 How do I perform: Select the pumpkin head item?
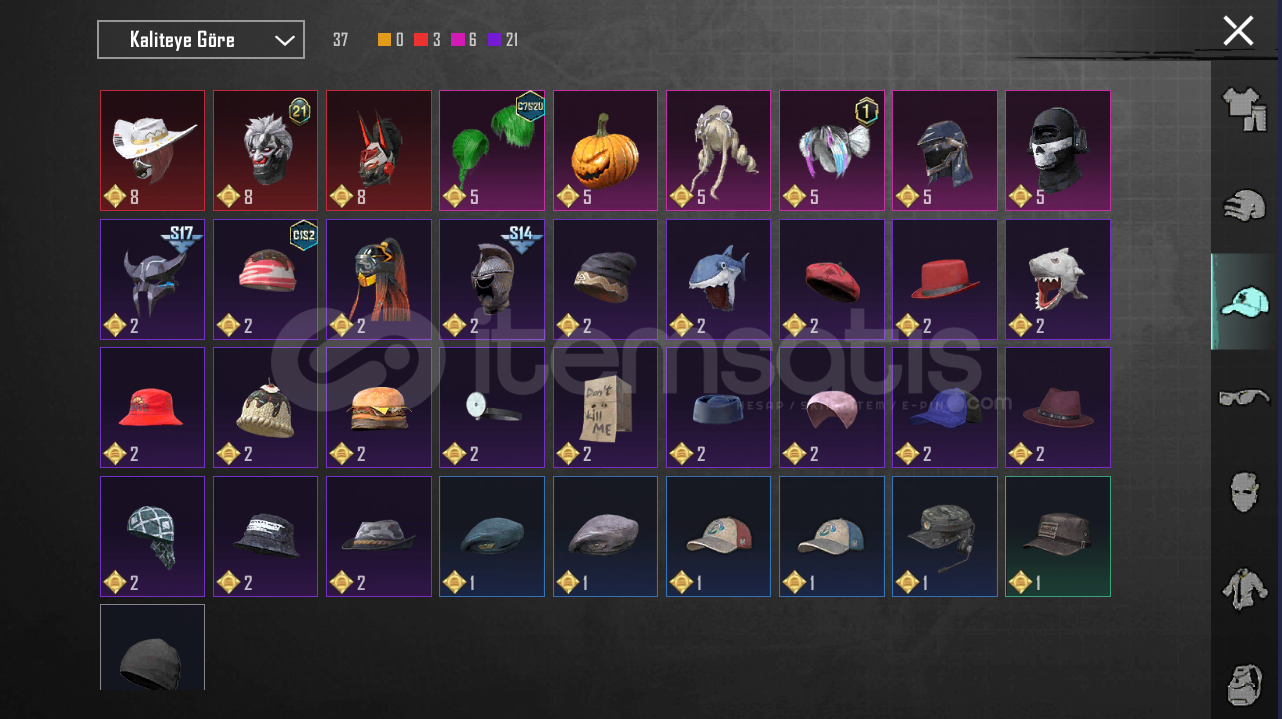(605, 151)
